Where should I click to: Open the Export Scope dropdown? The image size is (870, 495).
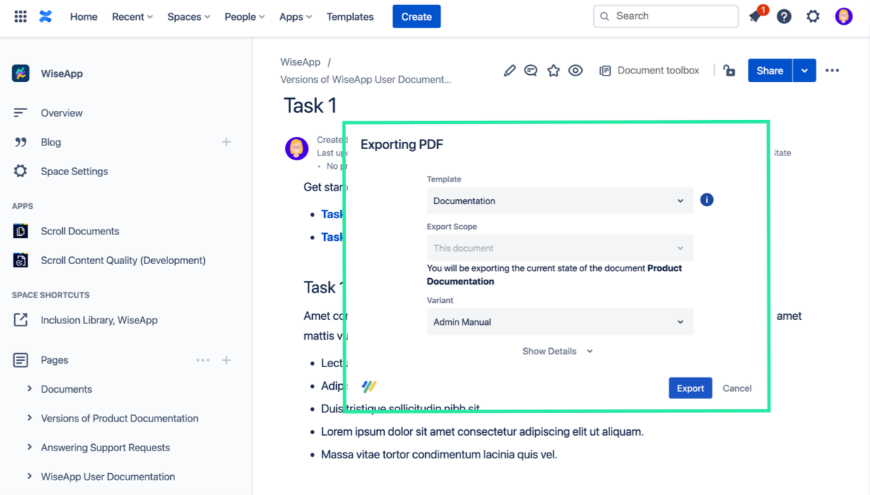coord(560,248)
